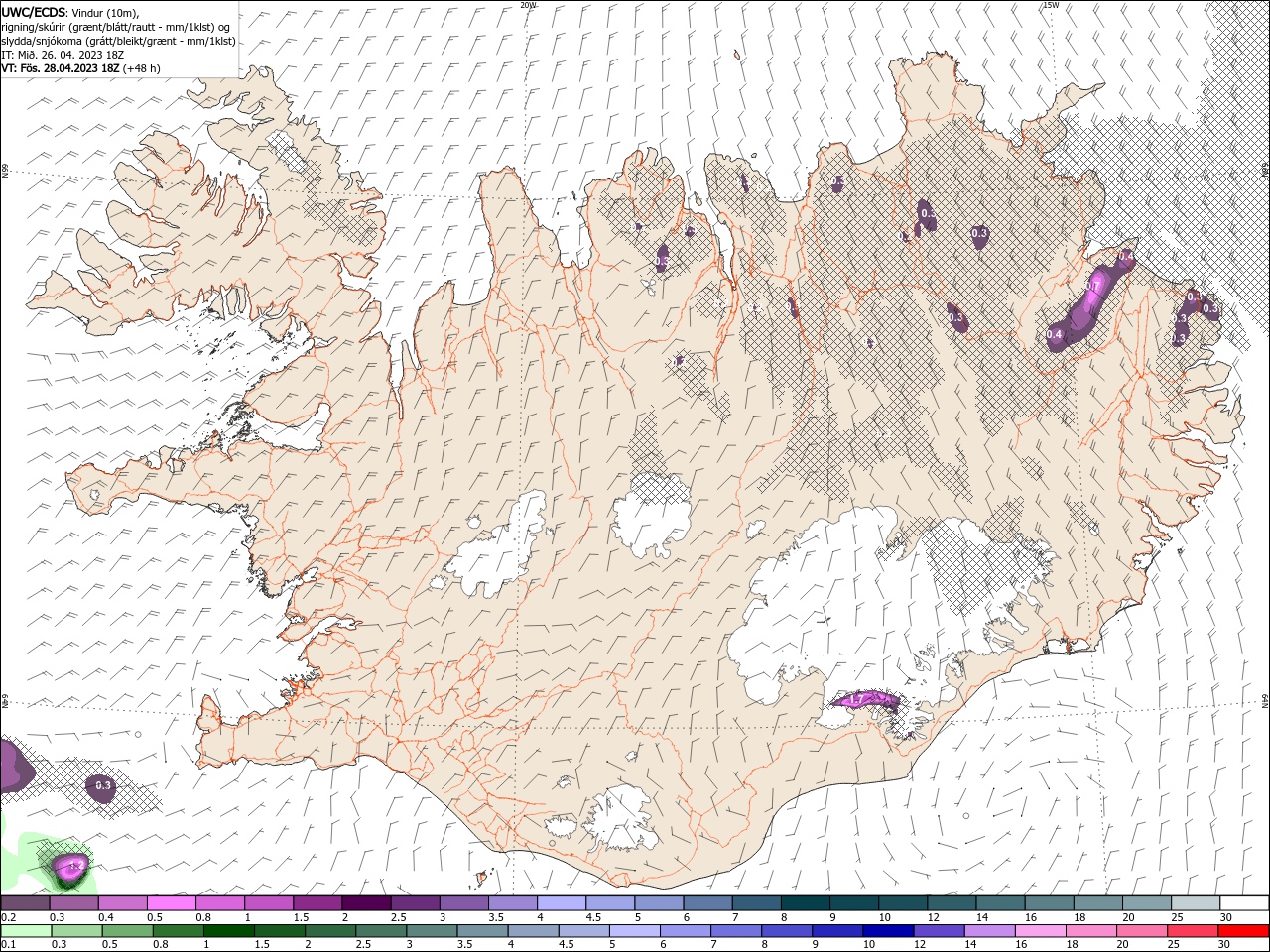This screenshot has width=1270, height=952.
Task: Click the 1.7 value label on the south glacier
Action: 858,700
